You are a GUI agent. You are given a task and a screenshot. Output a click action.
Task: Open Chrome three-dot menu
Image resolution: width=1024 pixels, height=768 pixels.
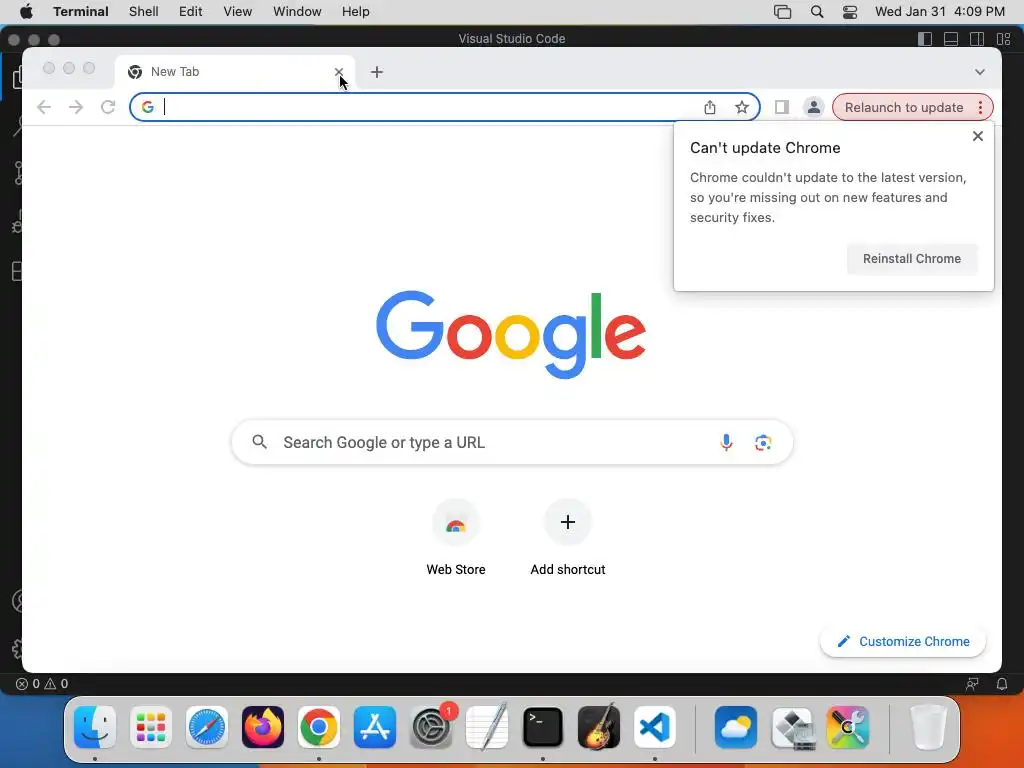[980, 107]
